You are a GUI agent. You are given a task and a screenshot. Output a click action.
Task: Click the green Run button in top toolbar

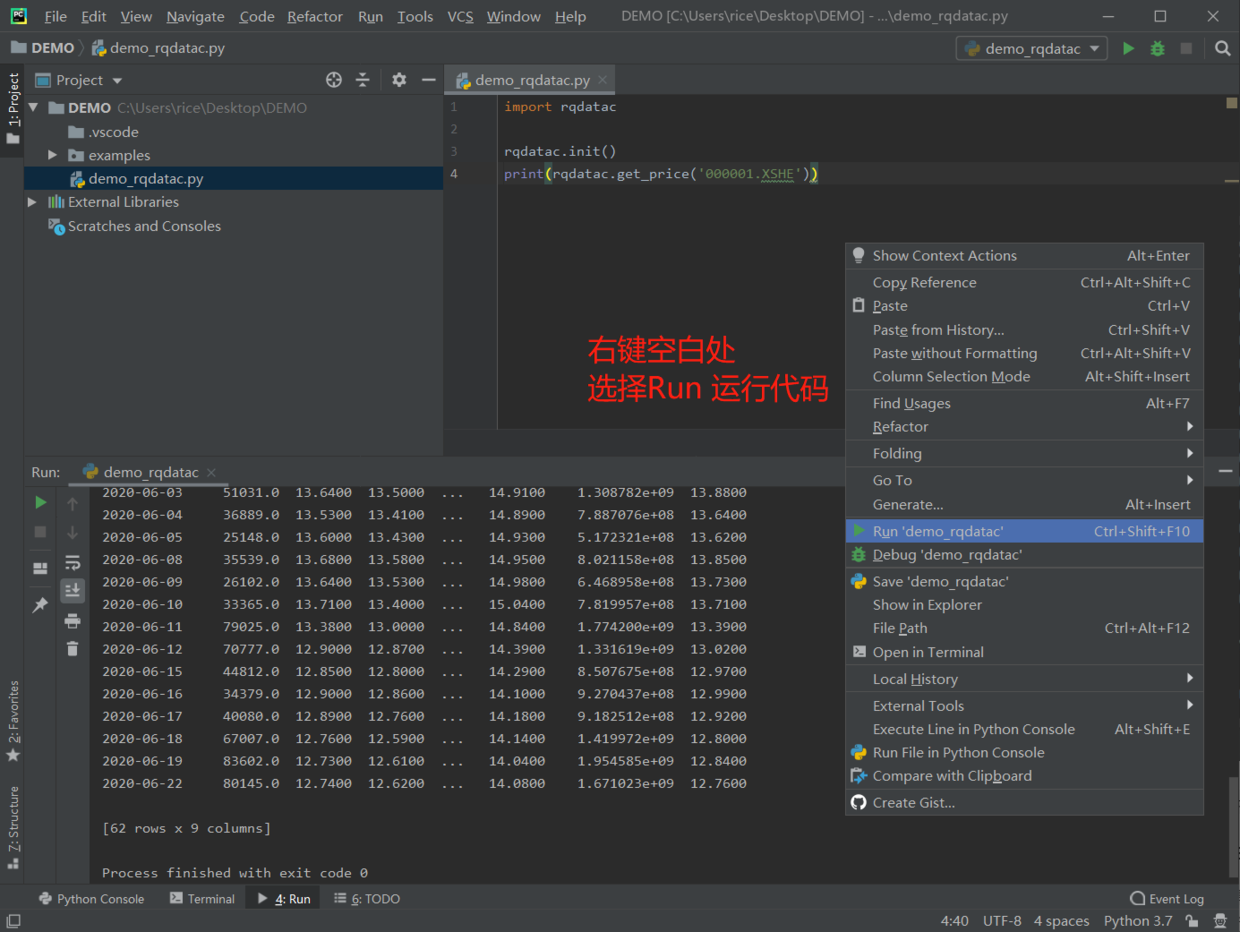pos(1128,48)
